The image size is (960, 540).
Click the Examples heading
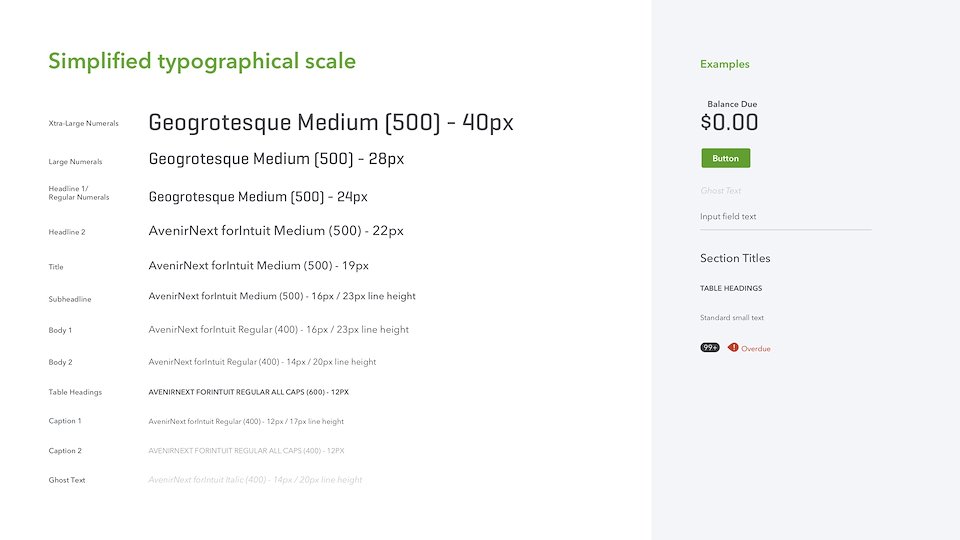click(x=725, y=64)
